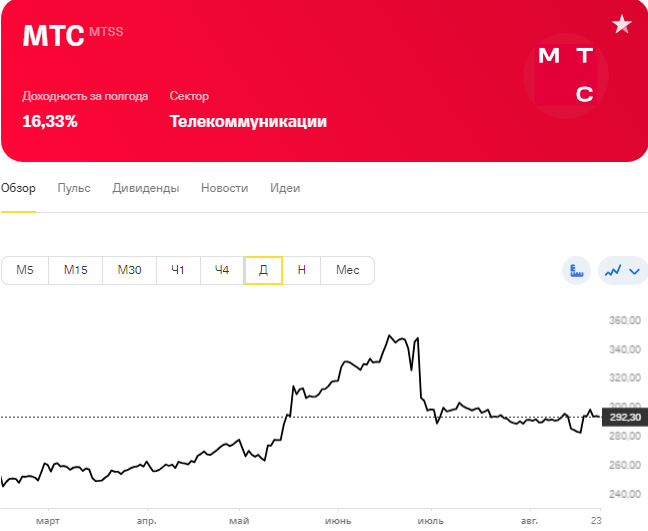Screen dimensions: 648x531
Task: Open the Пульс tab
Action: click(x=74, y=188)
